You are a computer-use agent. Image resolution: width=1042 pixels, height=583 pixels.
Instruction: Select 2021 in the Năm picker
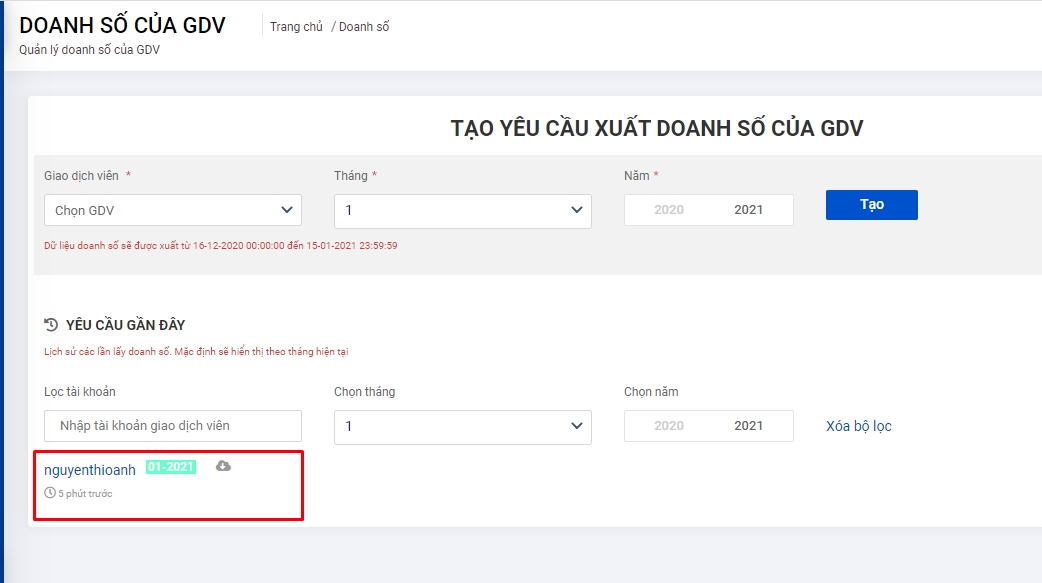point(748,210)
